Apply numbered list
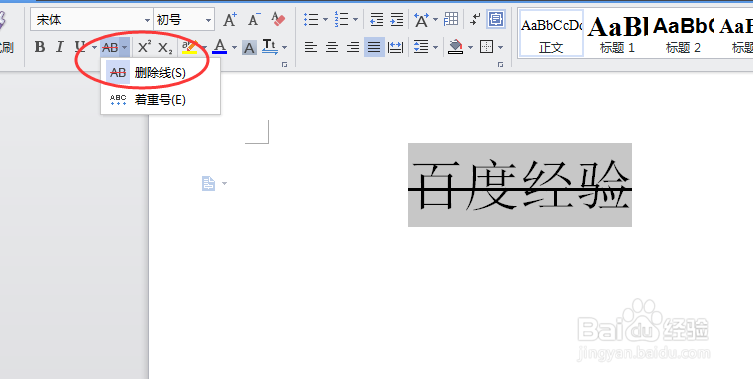 pos(341,20)
